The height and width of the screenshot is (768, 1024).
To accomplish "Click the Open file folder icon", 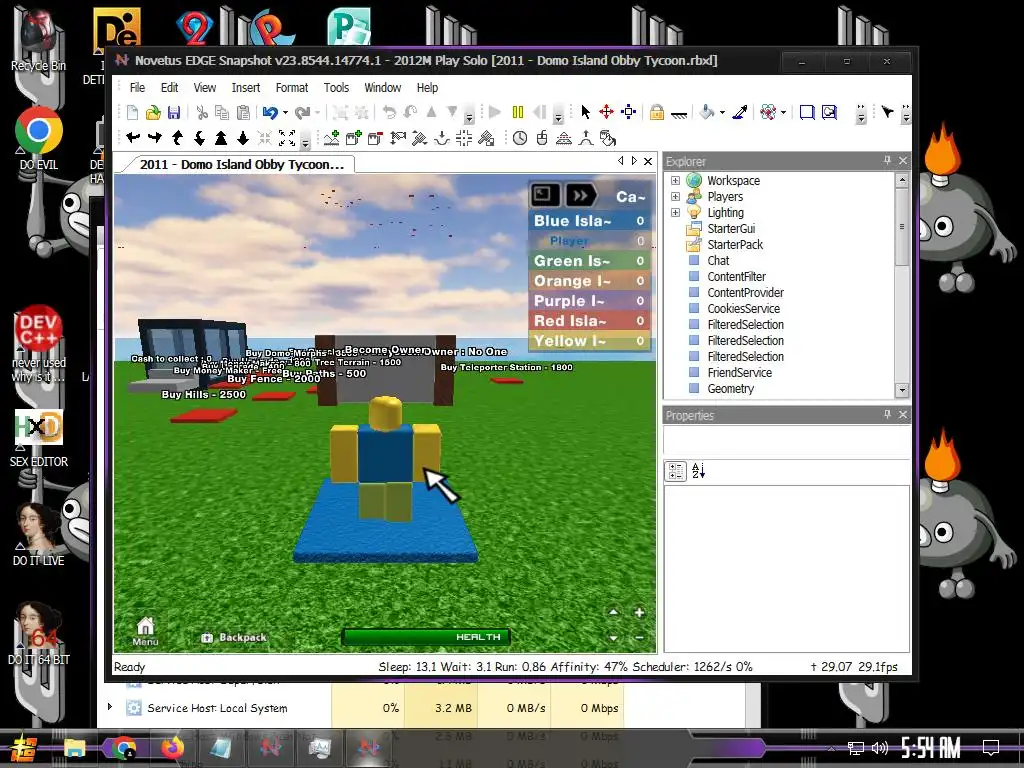I will click(153, 112).
